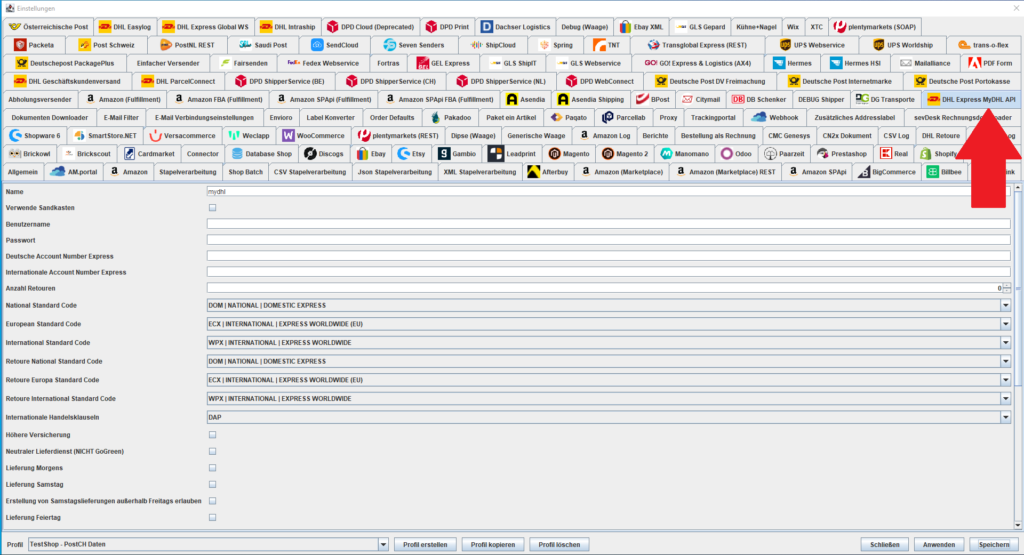This screenshot has width=1024, height=555.
Task: Open the European Standard Code dropdown
Action: click(1005, 324)
